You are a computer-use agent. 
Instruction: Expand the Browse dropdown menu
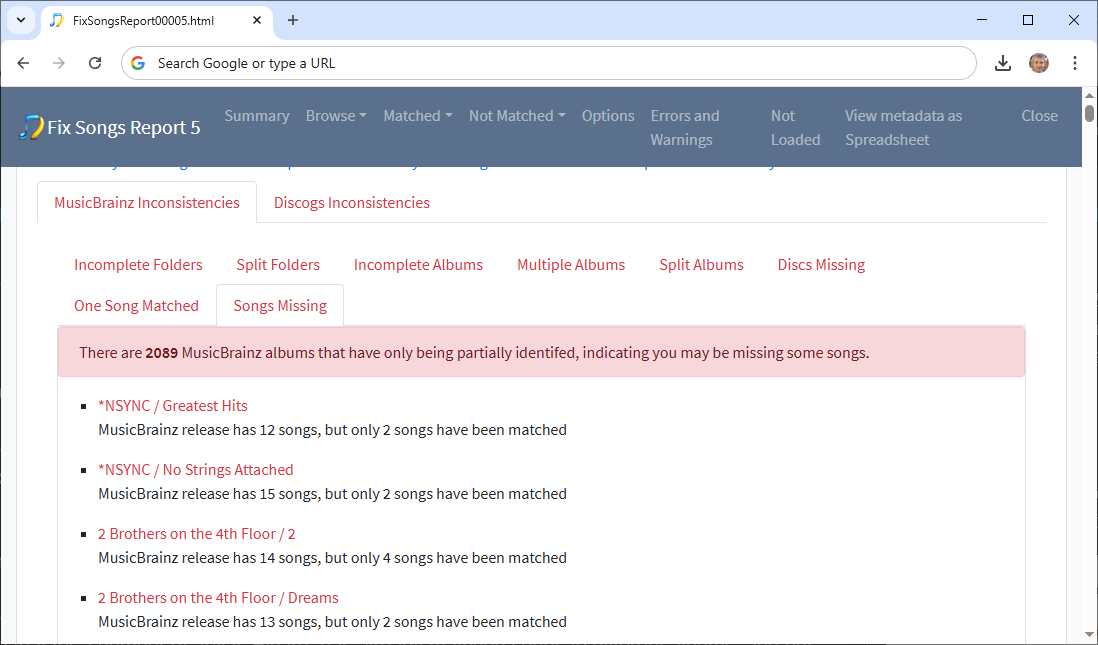tap(336, 116)
